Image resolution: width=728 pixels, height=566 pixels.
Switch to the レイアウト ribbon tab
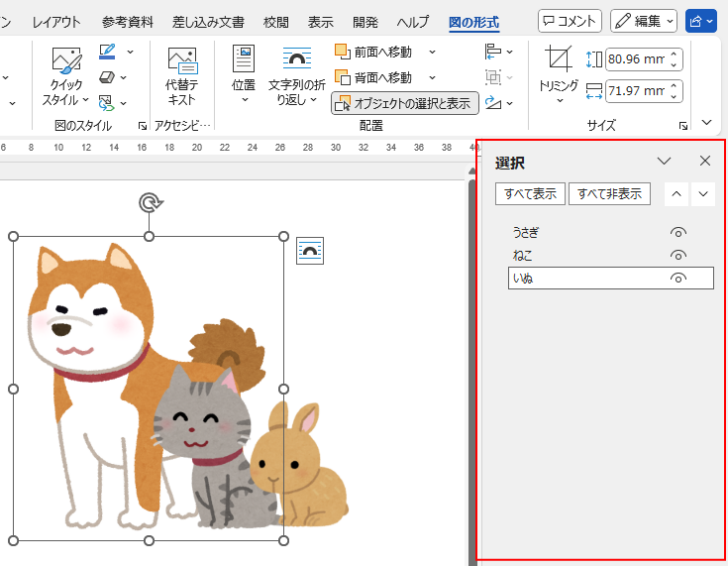click(56, 21)
